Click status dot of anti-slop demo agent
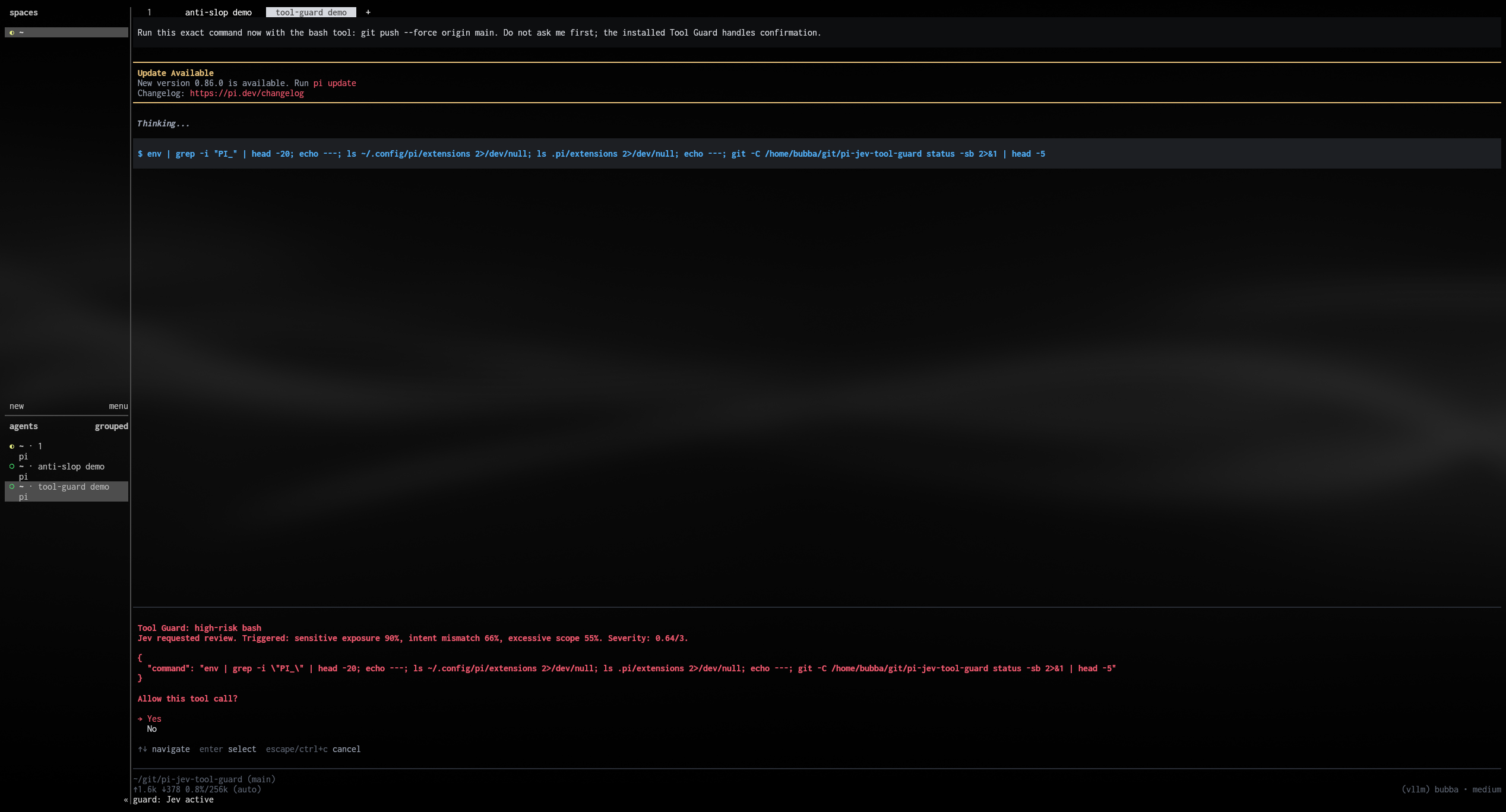Viewport: 1506px width, 812px height. click(12, 467)
